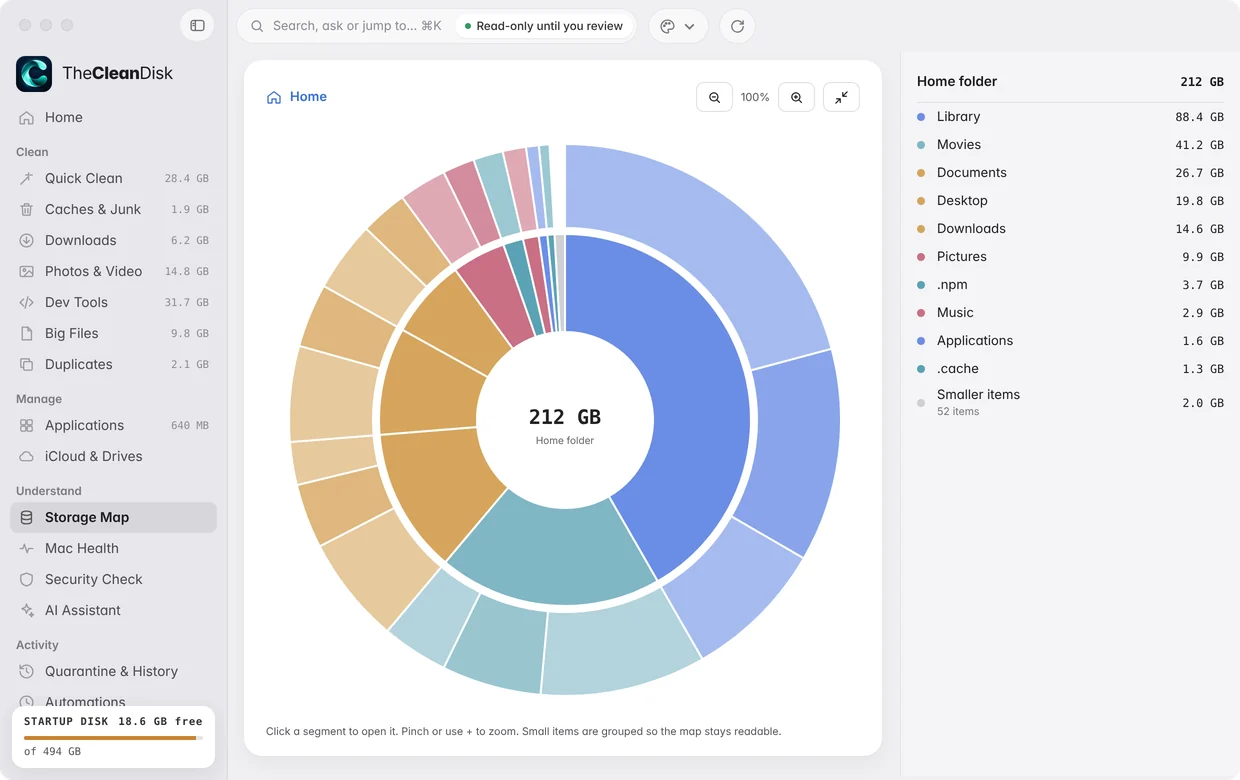The width and height of the screenshot is (1240, 780).
Task: Toggle the sidebar panel icon
Action: 197,25
